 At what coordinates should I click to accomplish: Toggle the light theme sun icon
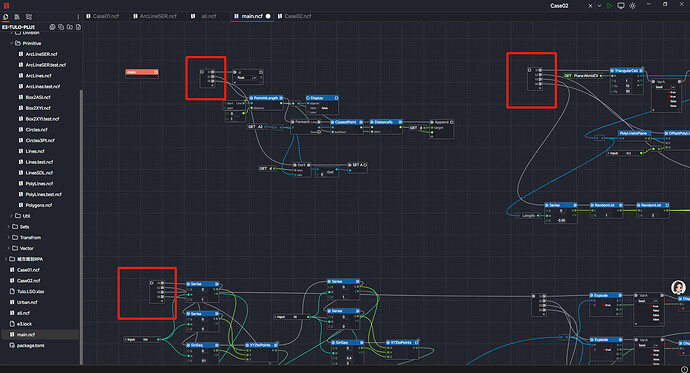point(632,6)
